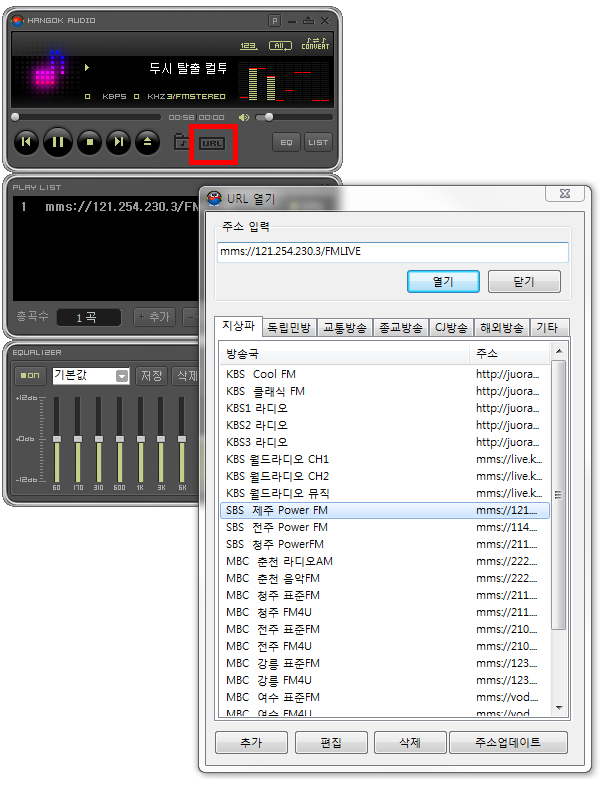
Task: Select KBS3 라디오 station
Action: tap(385, 443)
